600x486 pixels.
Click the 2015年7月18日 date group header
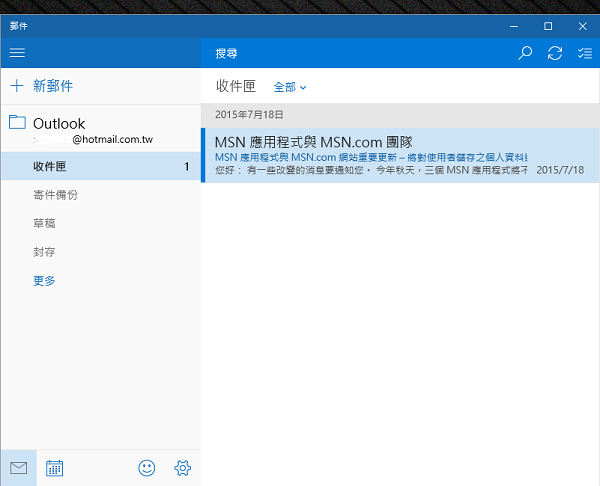[400, 115]
